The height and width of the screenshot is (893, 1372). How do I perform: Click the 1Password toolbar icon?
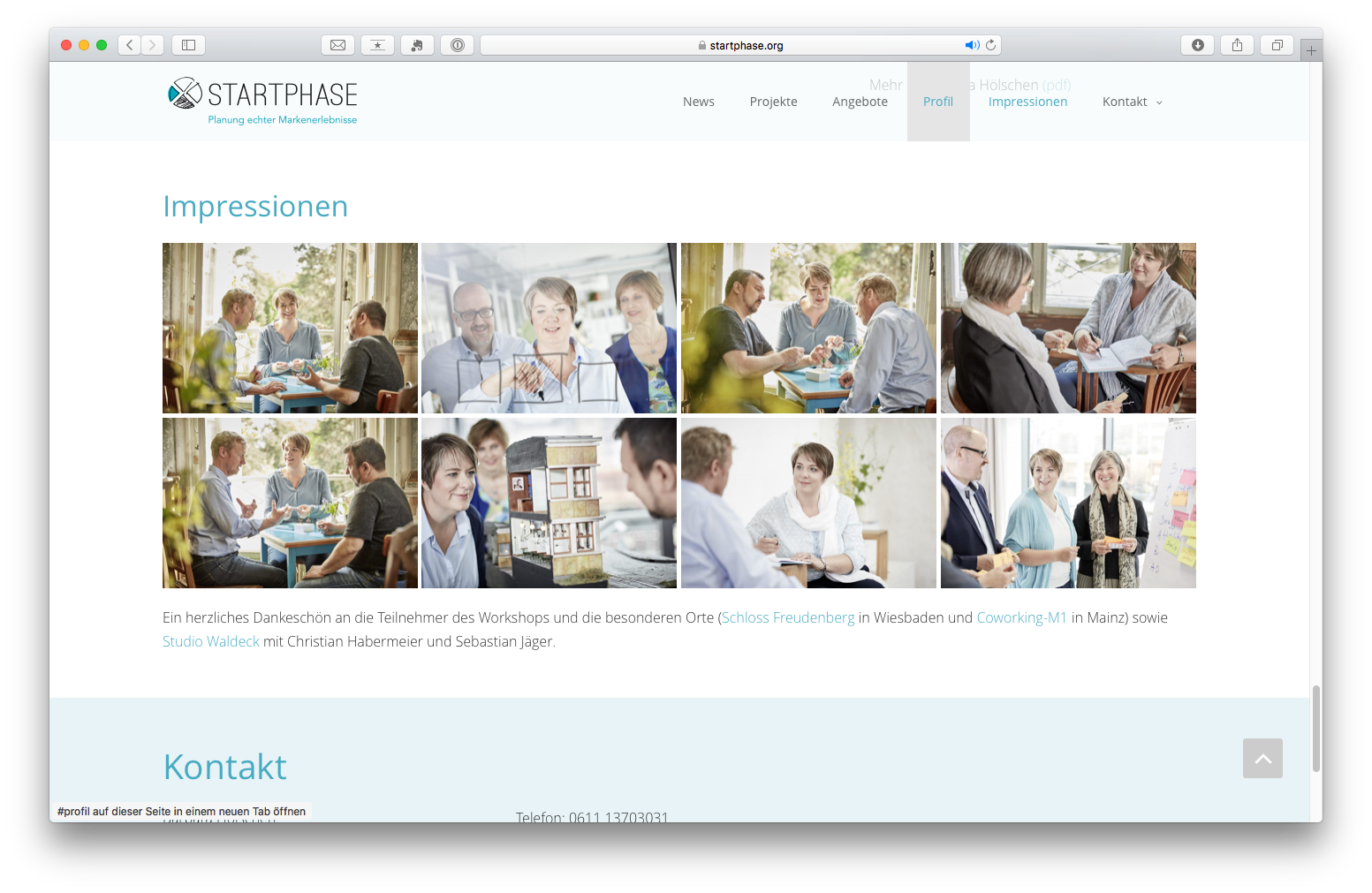458,45
